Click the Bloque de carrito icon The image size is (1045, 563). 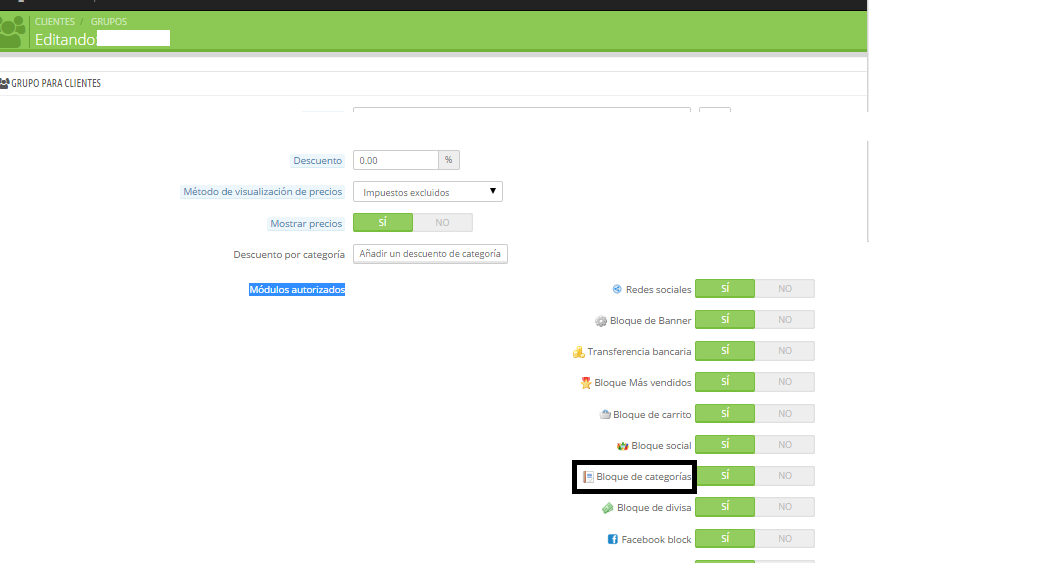(x=605, y=414)
